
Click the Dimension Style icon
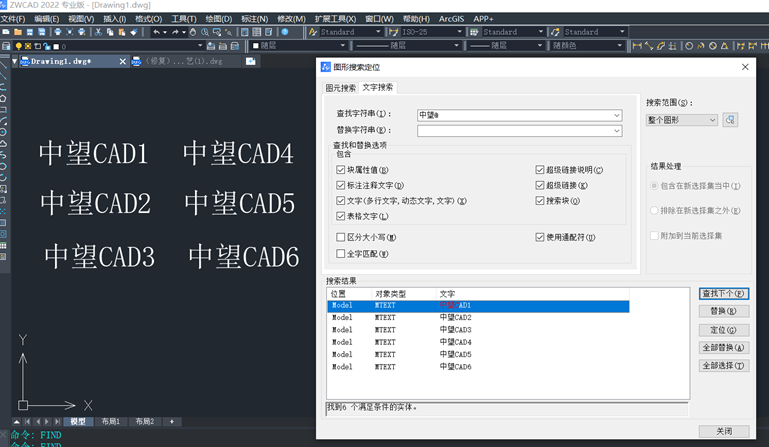(394, 32)
